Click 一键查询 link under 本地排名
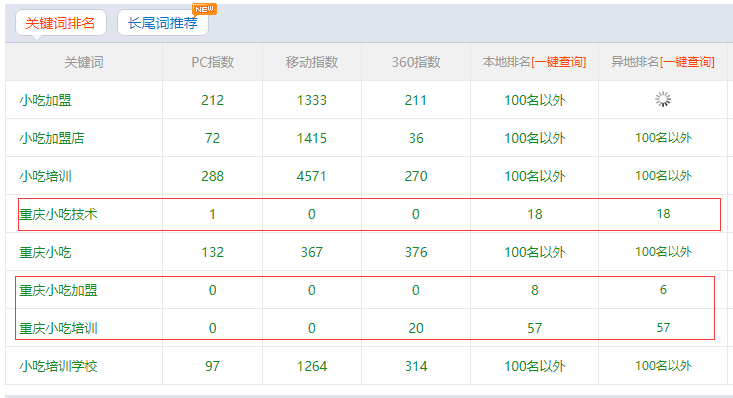This screenshot has height=398, width=733. (559, 62)
